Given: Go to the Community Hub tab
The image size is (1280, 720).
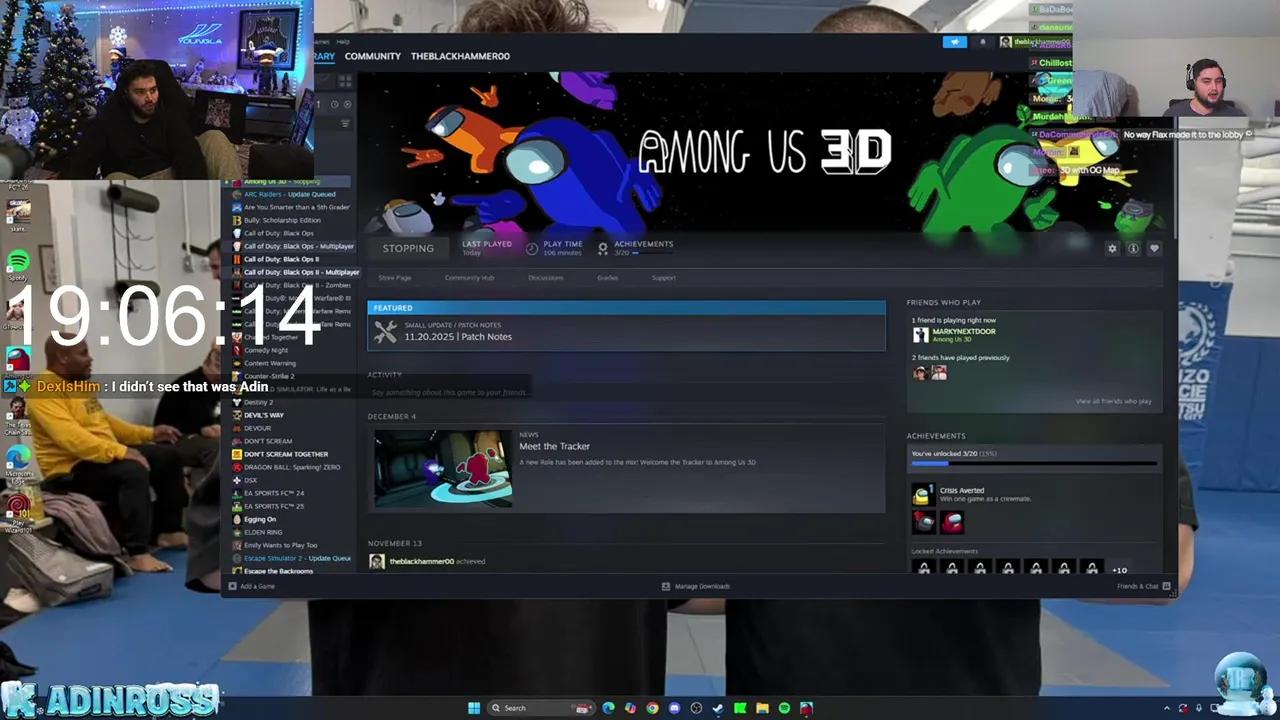Looking at the screenshot, I should point(469,278).
